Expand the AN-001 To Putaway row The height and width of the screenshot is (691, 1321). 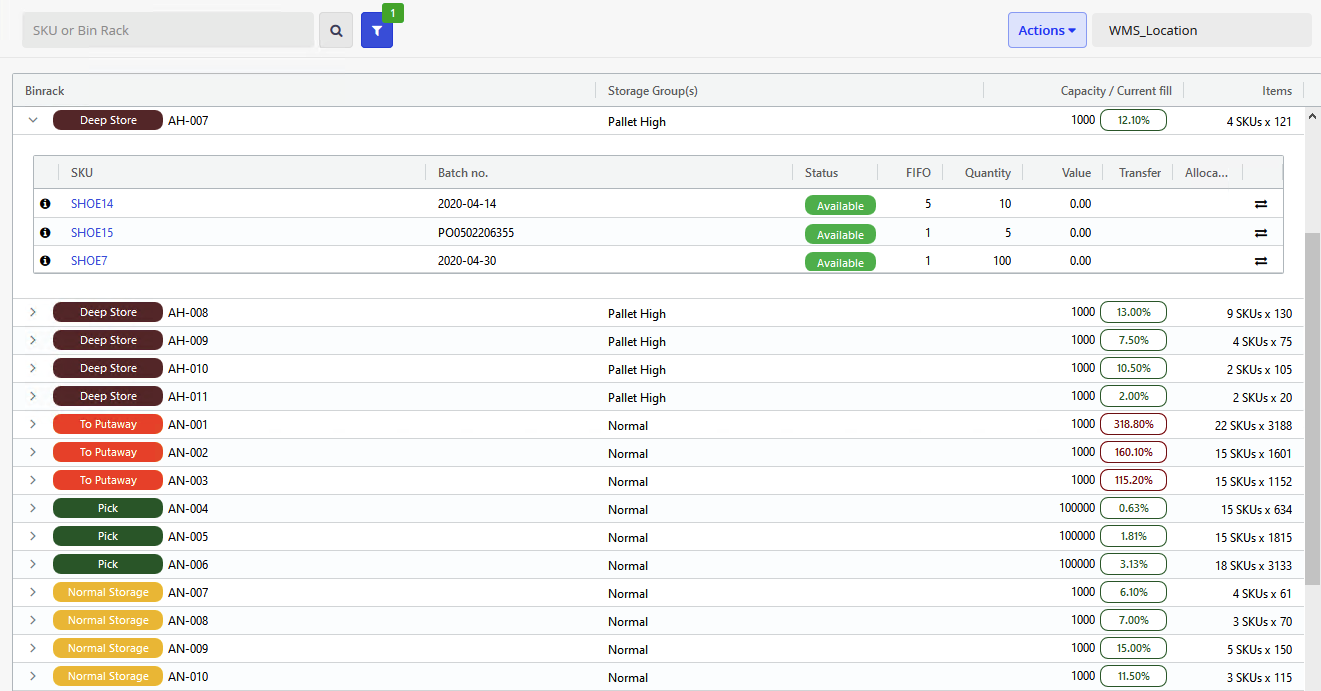click(x=33, y=425)
